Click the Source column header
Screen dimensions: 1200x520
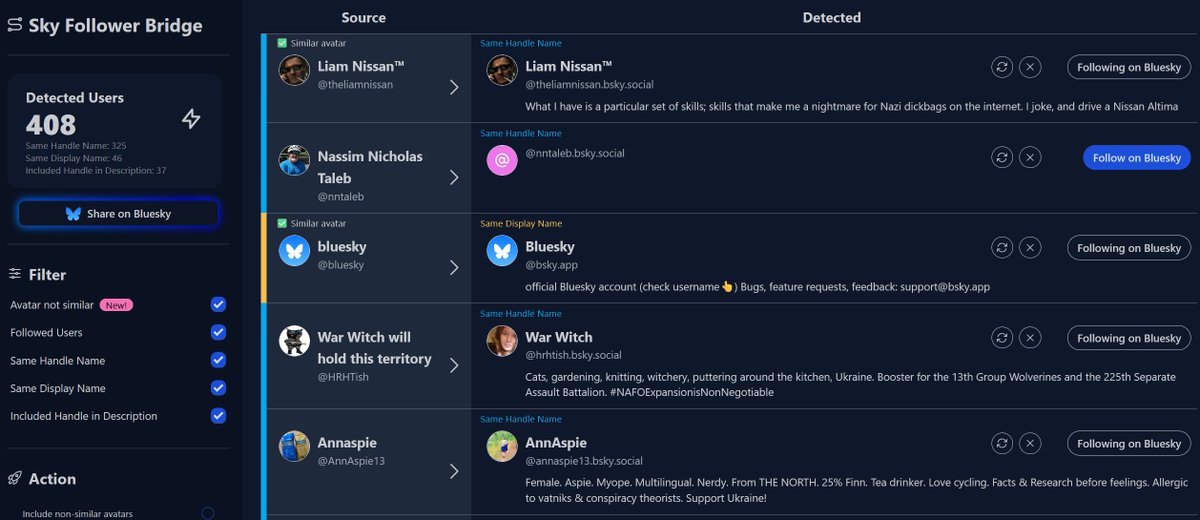[363, 17]
